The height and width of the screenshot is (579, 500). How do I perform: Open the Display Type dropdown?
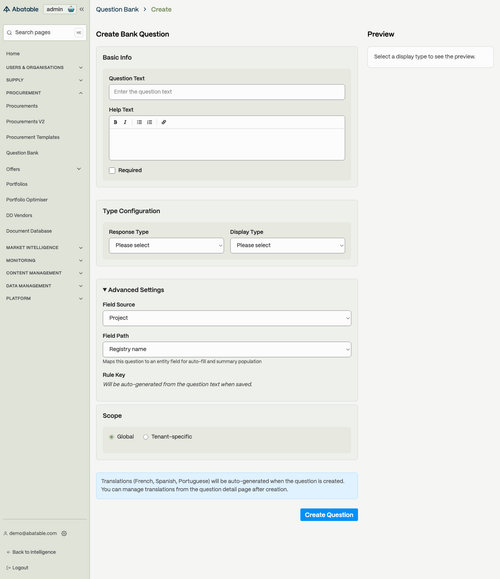pyautogui.click(x=288, y=246)
